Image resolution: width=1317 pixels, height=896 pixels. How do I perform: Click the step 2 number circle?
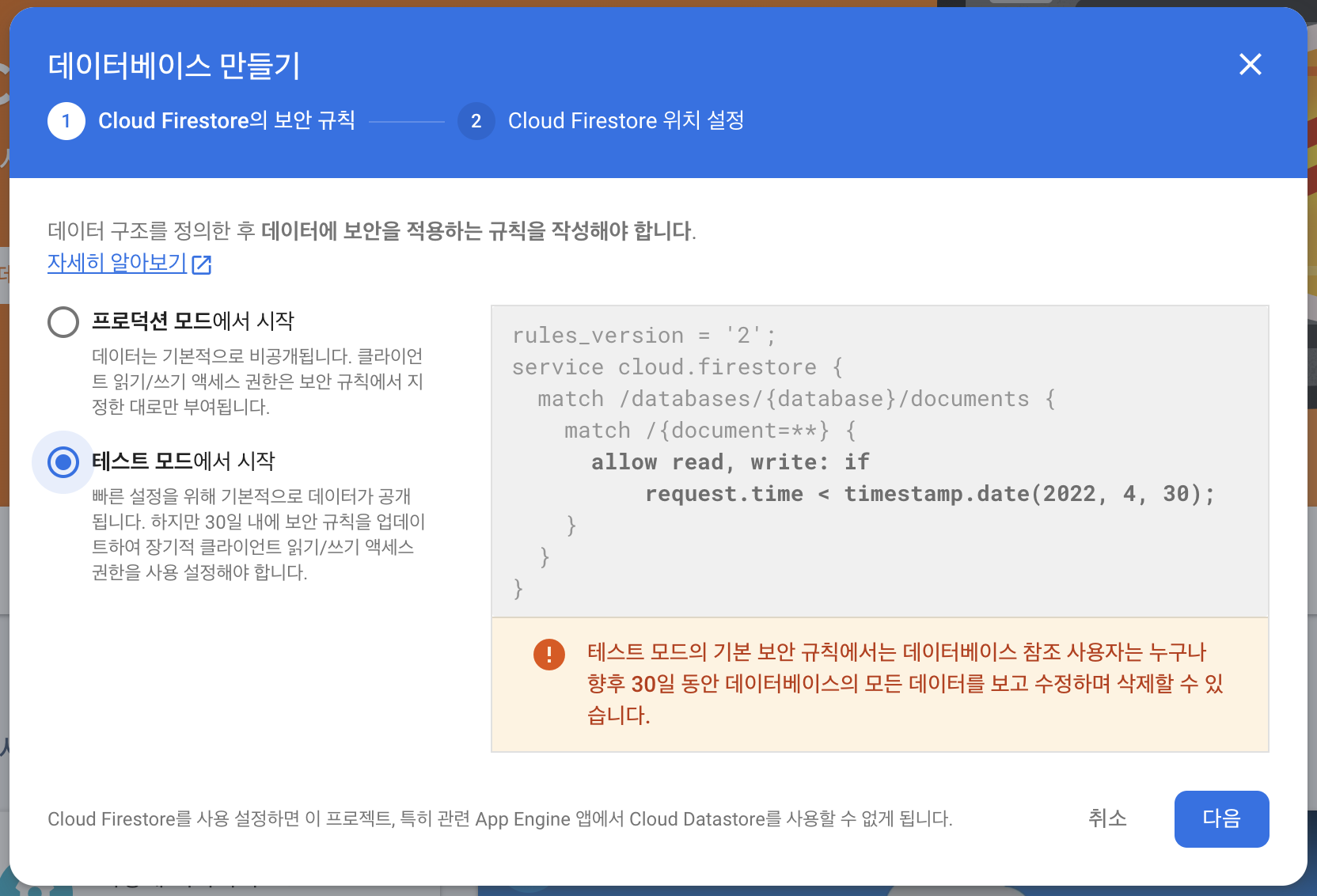[x=476, y=121]
